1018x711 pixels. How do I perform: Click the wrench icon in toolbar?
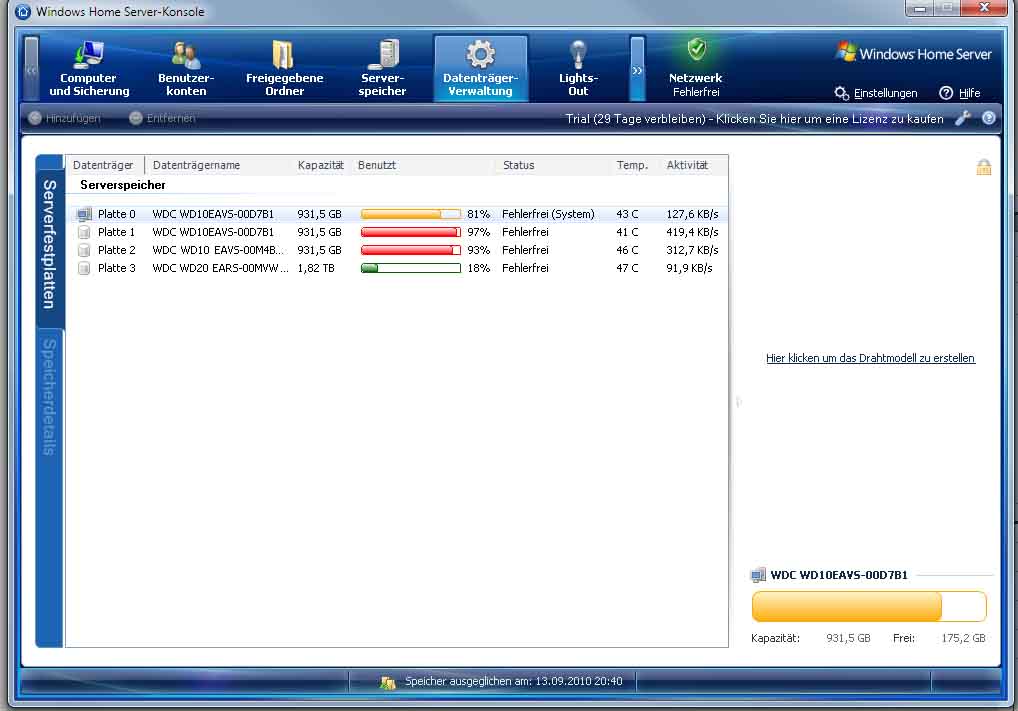pos(963,118)
